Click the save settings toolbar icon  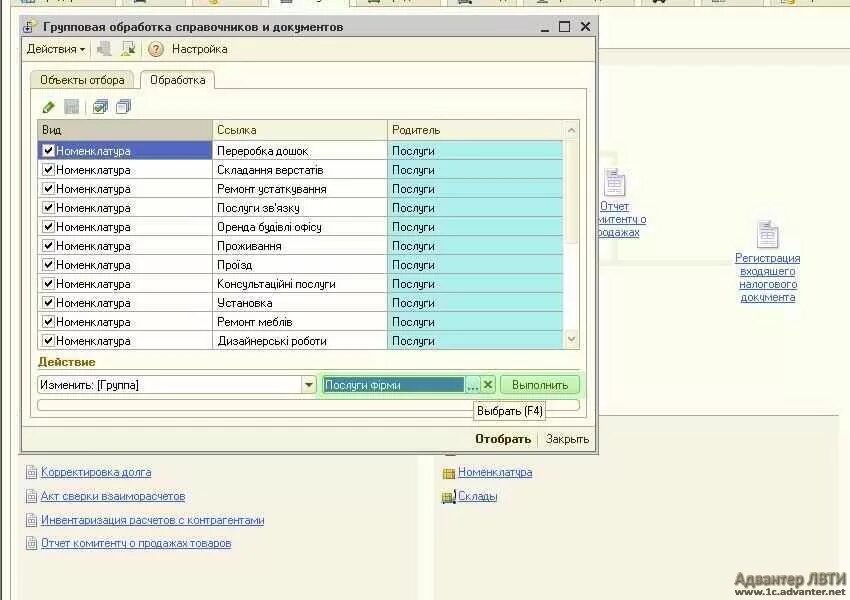[x=128, y=49]
